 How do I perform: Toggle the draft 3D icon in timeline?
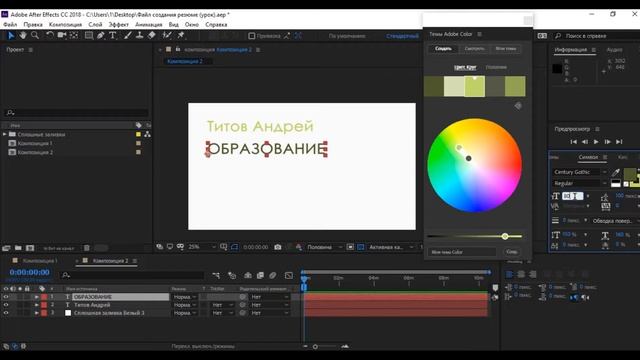232,276
